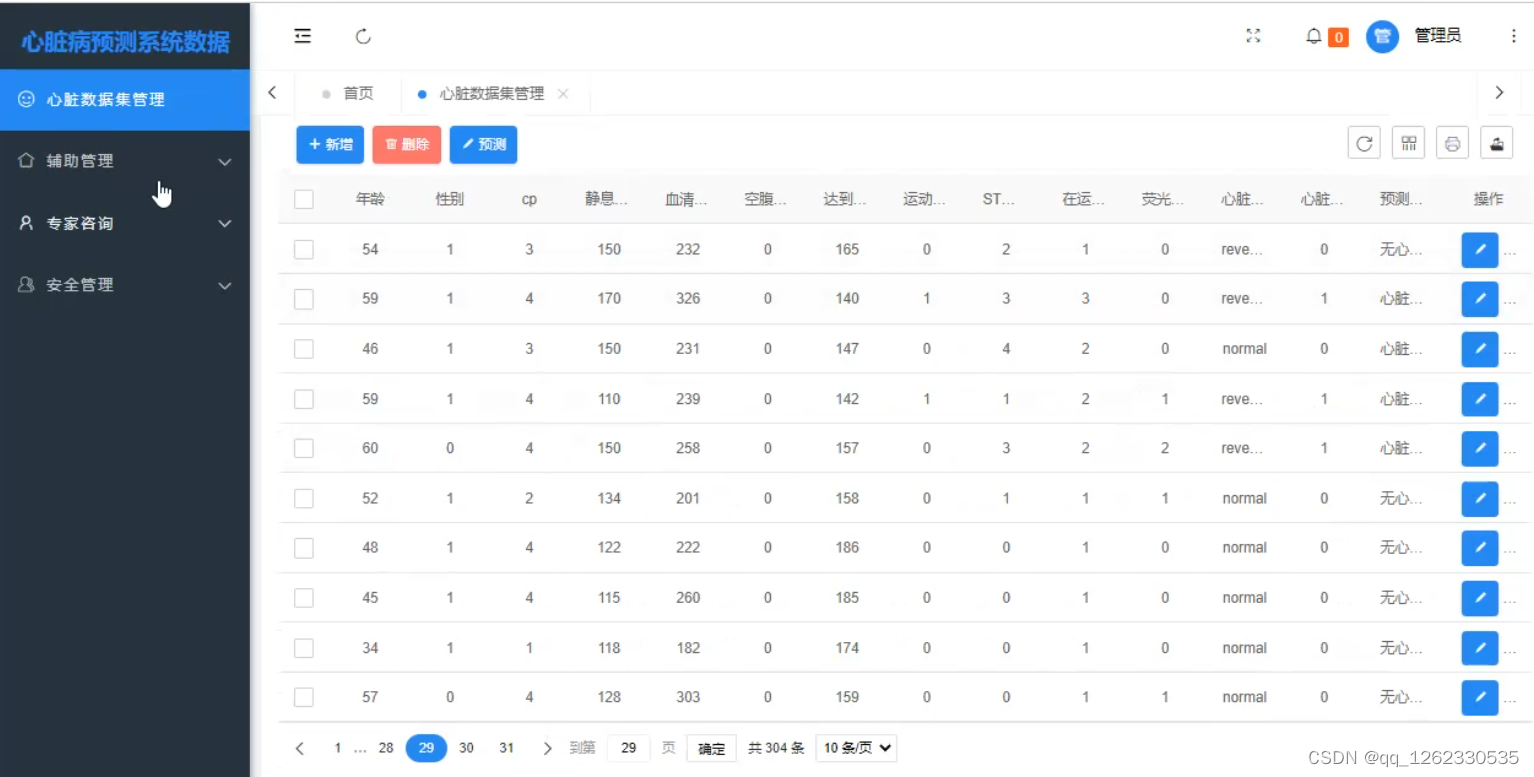Check the row with age 45
Viewport: 1534px width, 777px height.
pyautogui.click(x=304, y=598)
